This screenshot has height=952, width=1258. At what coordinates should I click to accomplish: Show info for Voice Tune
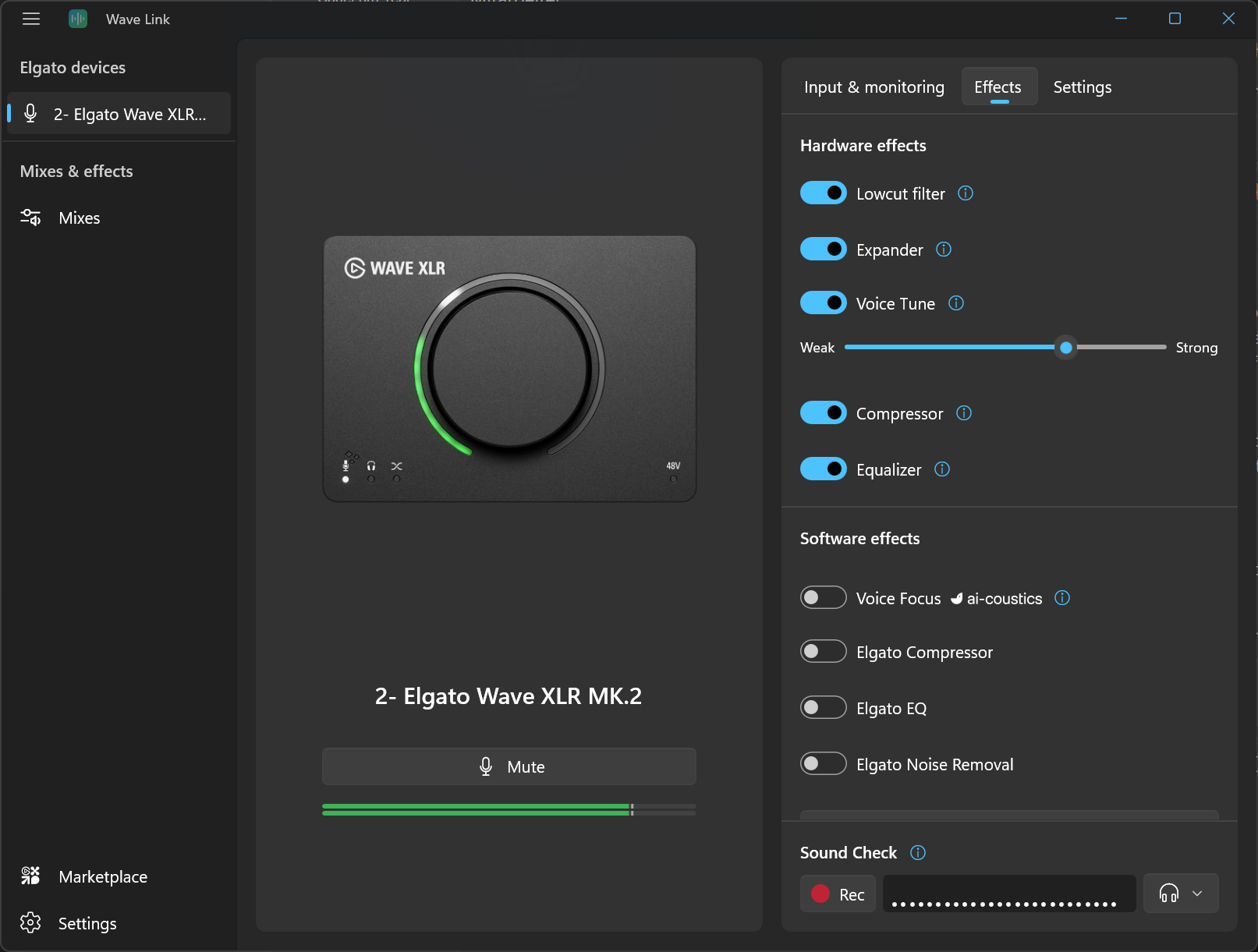coord(956,303)
